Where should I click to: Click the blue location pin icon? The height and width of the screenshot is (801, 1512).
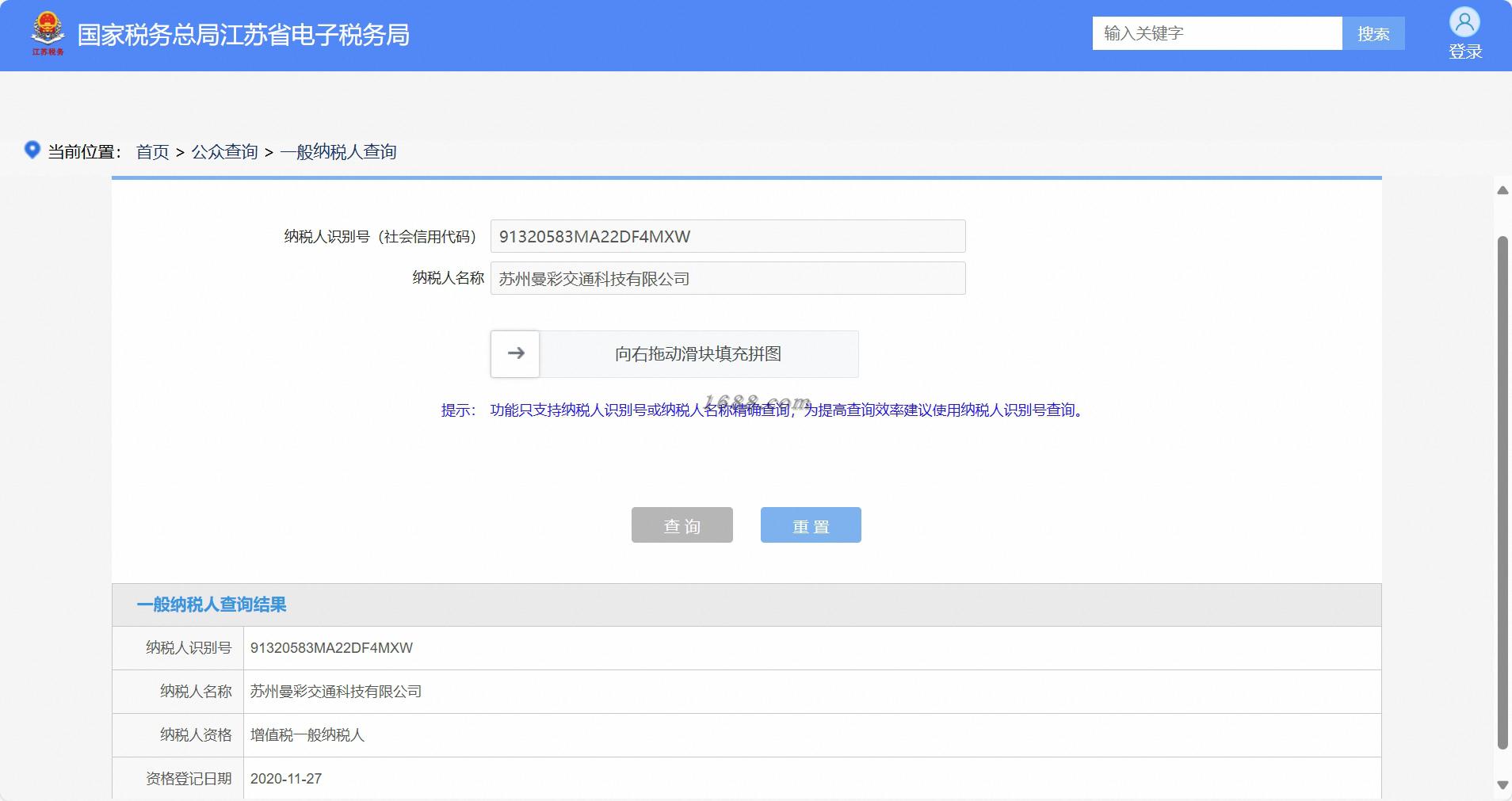pos(32,150)
